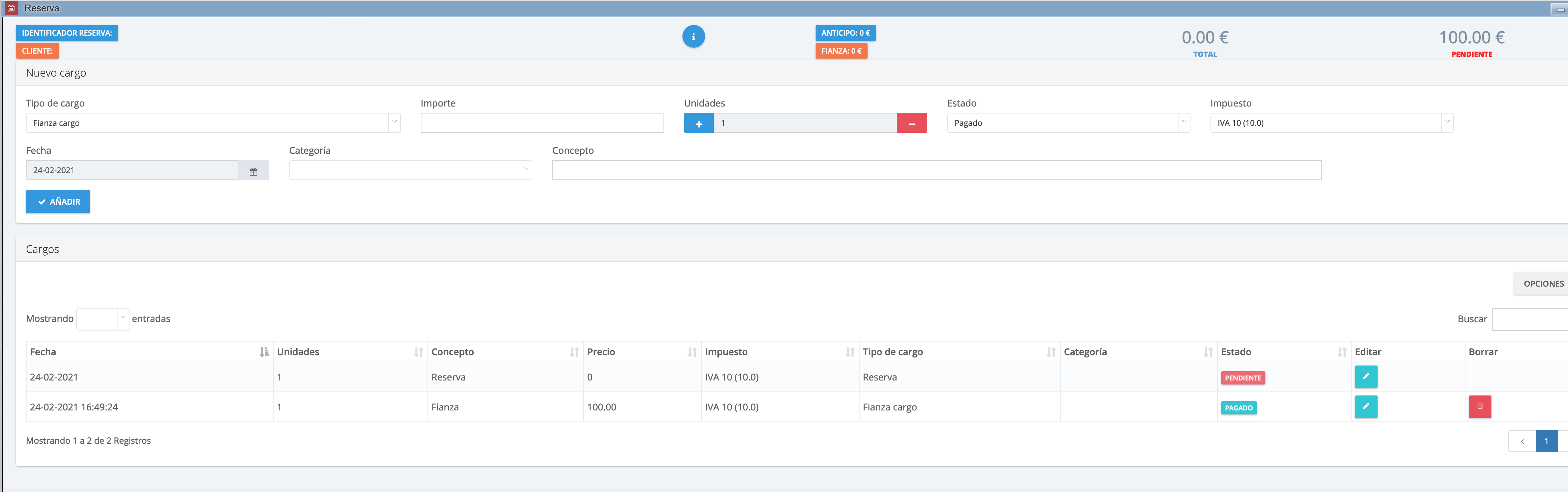Delete the Fianza charge with trash icon
1568x492 pixels.
pos(1479,407)
